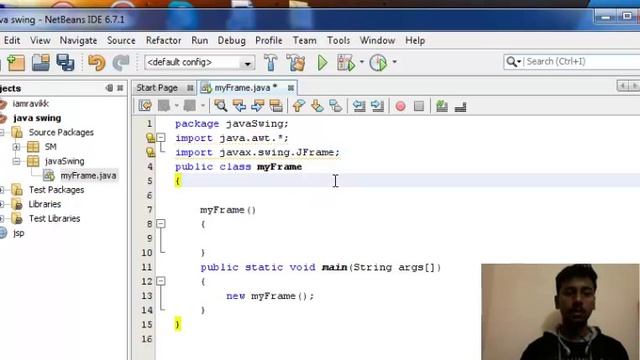Open the Team menu
This screenshot has width=640, height=360.
(x=304, y=40)
